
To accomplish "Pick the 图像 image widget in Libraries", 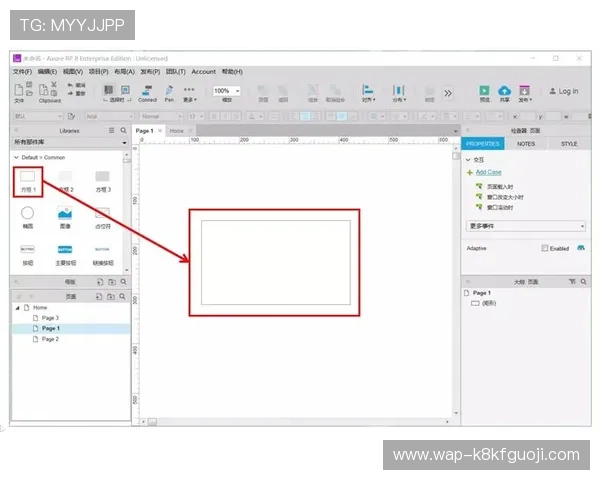I will coord(65,213).
